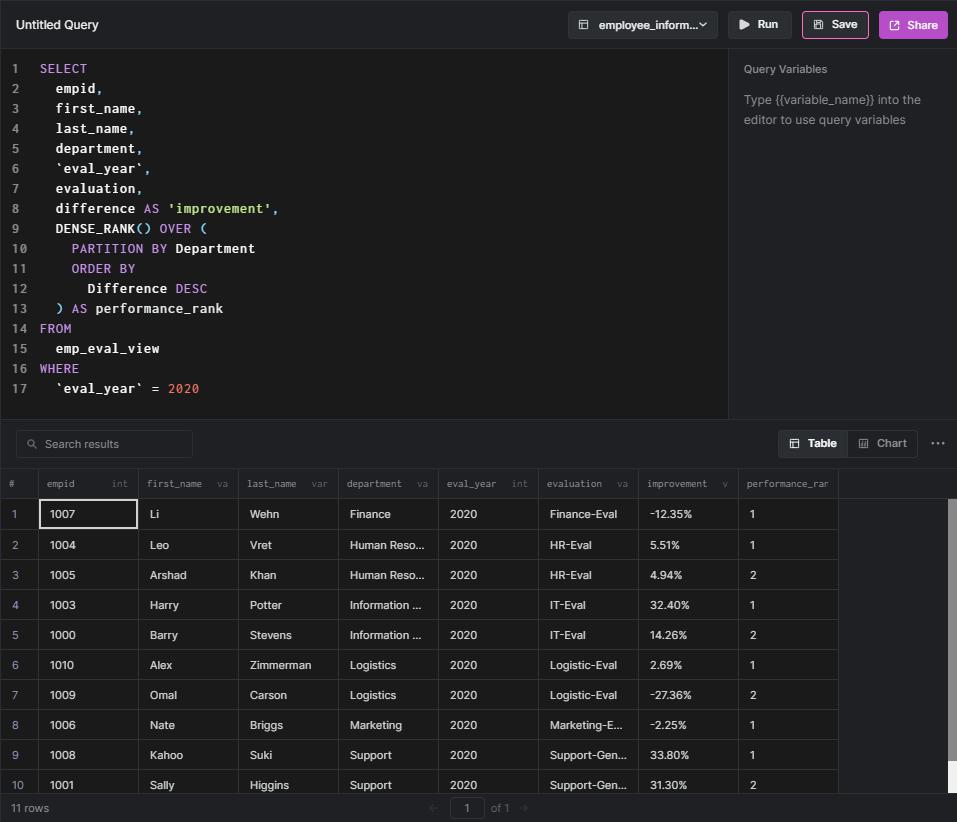Select the first name cell 'Omal'
Viewport: 957px width, 822px height.
tap(188, 694)
